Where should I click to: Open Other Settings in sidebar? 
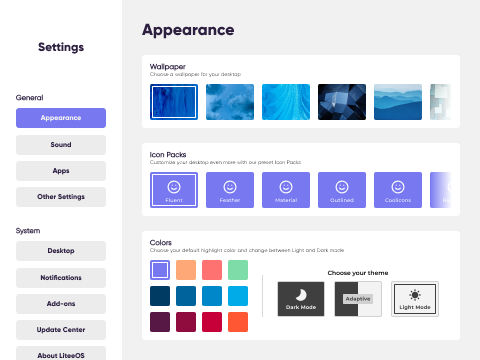click(61, 197)
